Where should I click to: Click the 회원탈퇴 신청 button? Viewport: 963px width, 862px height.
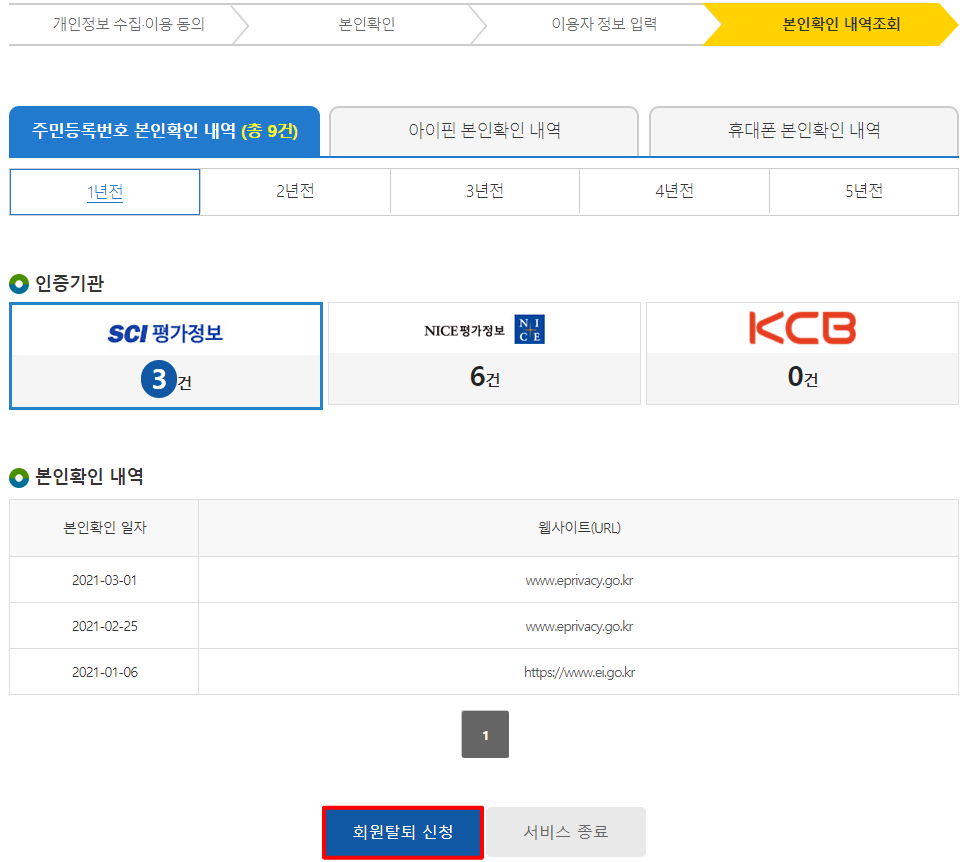click(402, 831)
